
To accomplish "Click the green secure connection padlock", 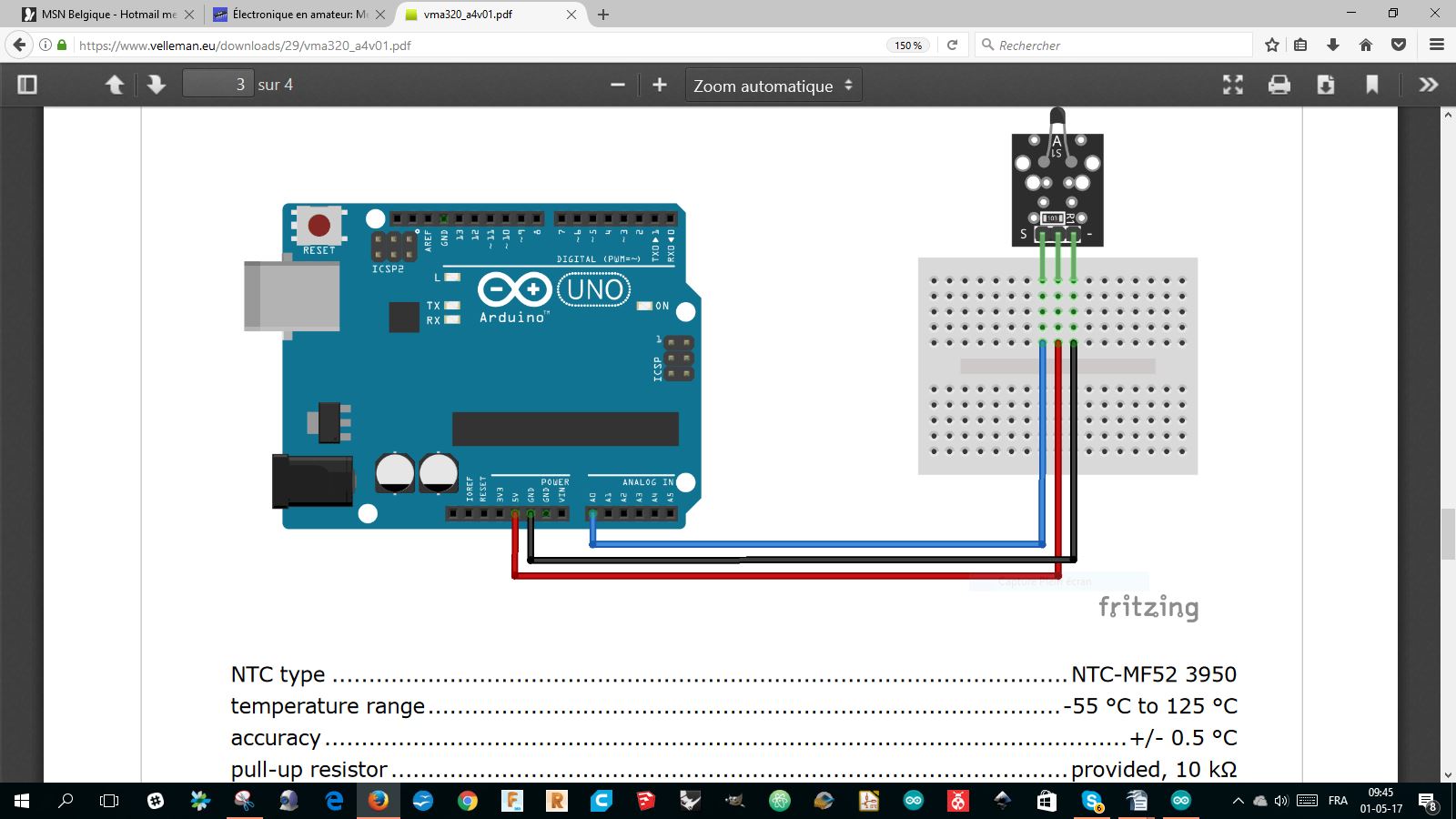I will pos(62,45).
